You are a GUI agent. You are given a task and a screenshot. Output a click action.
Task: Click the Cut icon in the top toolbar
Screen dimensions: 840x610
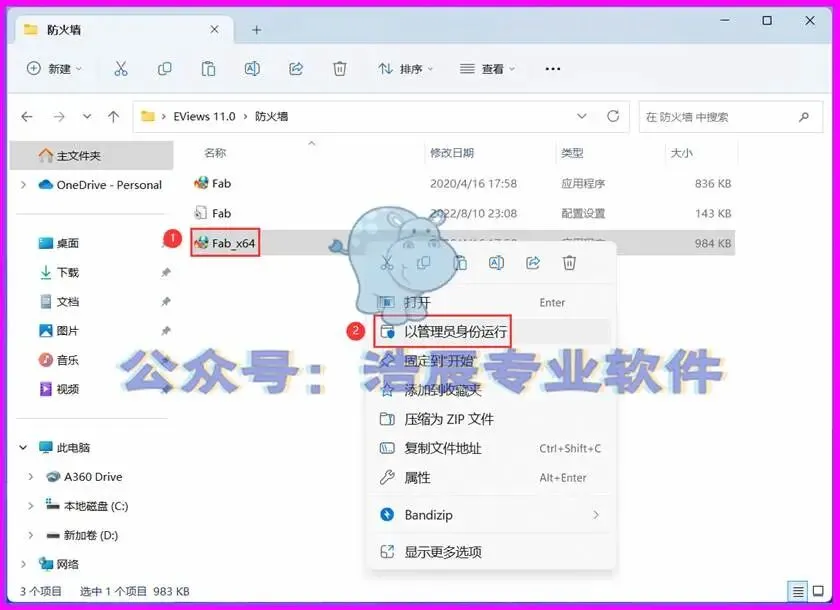point(121,69)
